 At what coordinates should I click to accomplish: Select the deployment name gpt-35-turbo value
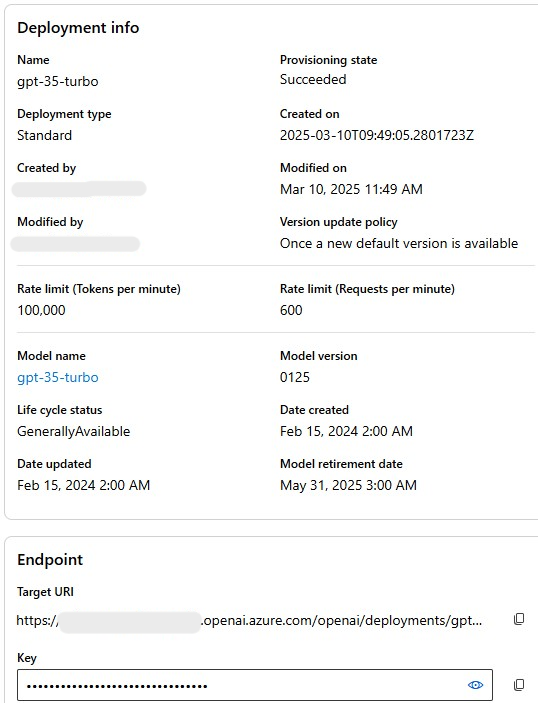tap(57, 82)
